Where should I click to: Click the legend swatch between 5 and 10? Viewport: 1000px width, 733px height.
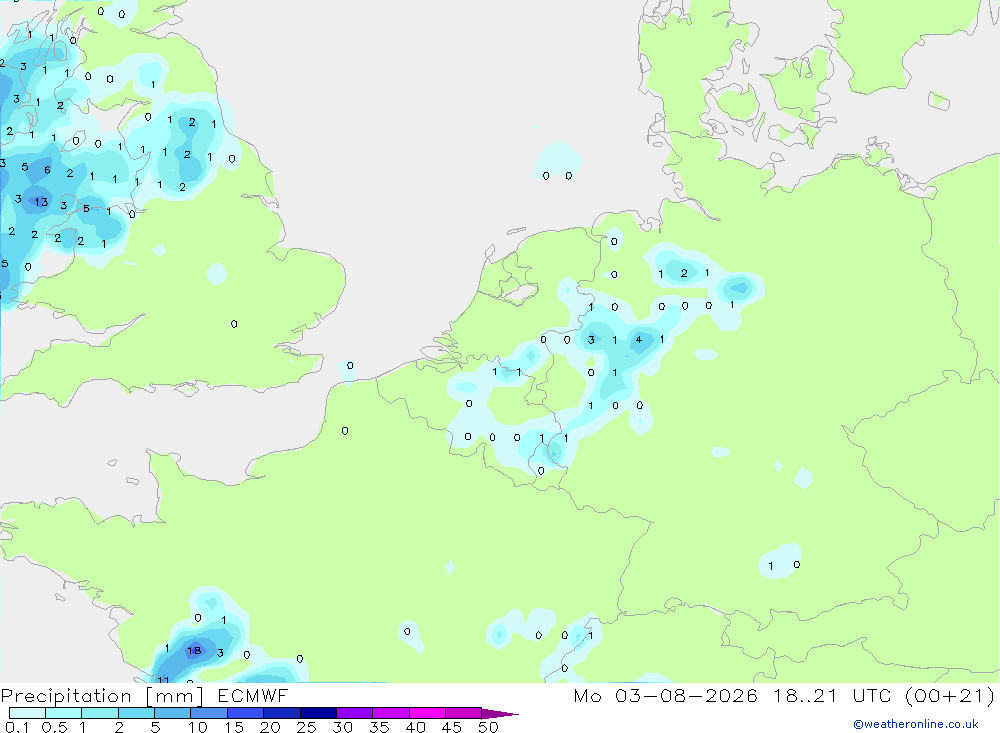click(172, 713)
